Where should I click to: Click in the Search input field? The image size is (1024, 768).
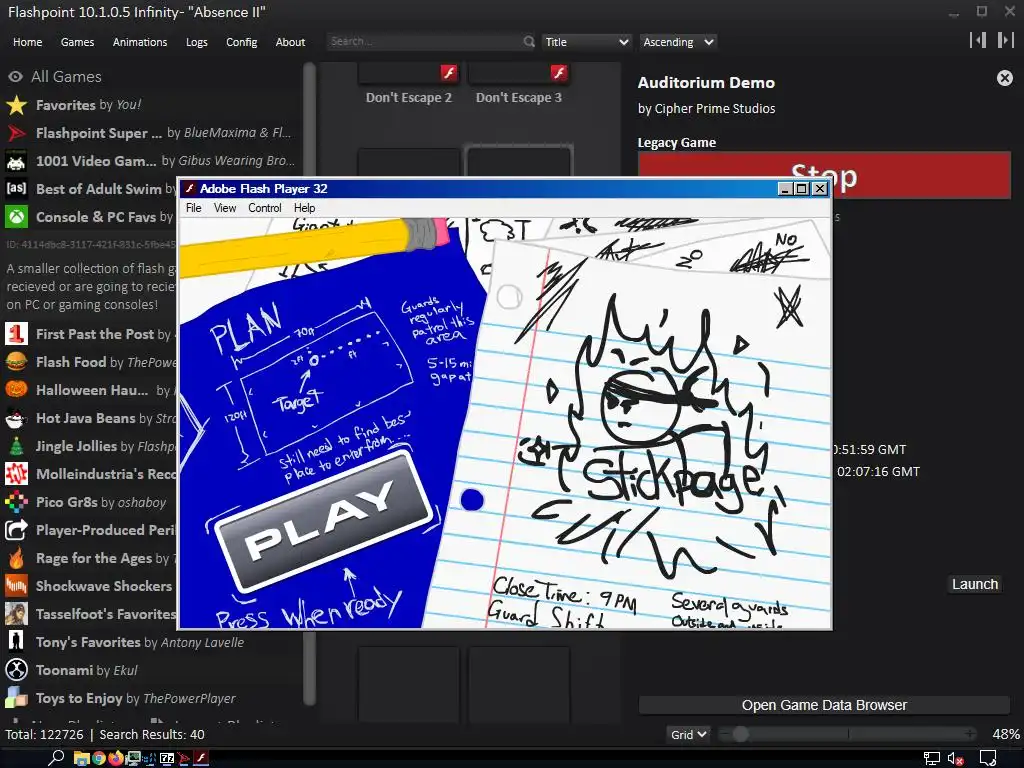click(424, 42)
